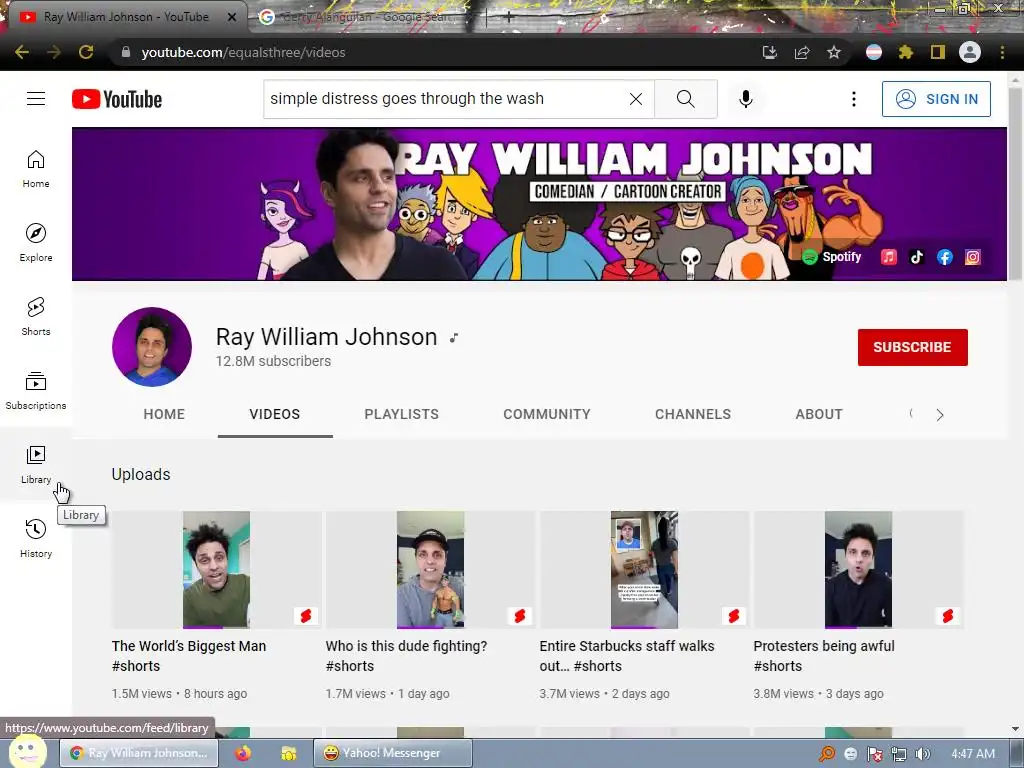The image size is (1024, 768).
Task: Click the Protesters being awful thumbnail
Action: pos(858,569)
